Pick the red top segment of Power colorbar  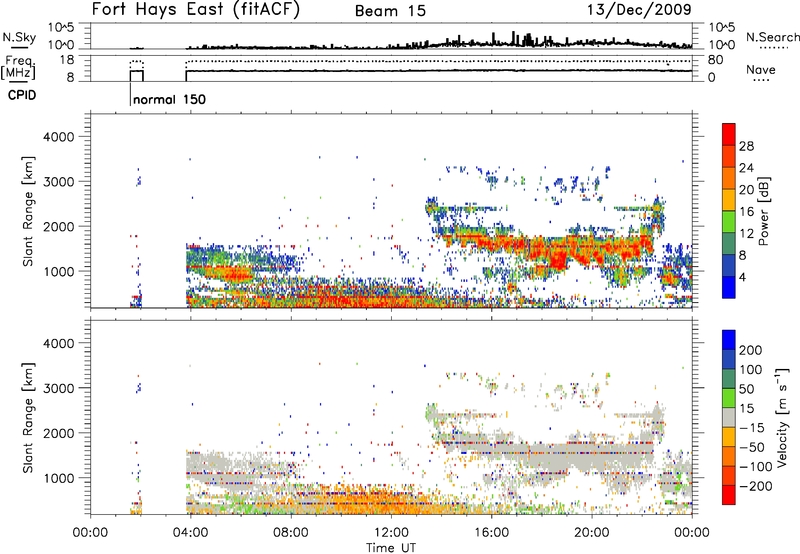point(729,134)
